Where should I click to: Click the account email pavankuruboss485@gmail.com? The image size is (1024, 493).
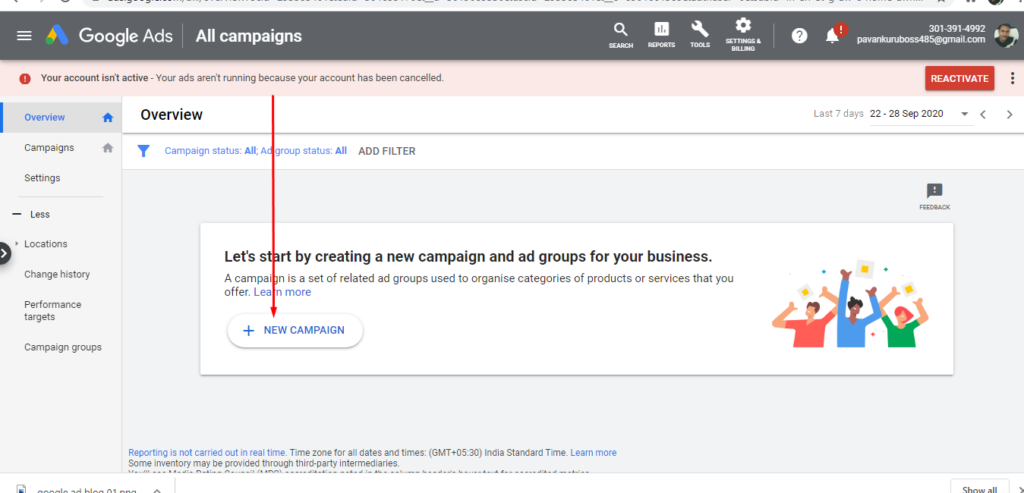click(921, 40)
